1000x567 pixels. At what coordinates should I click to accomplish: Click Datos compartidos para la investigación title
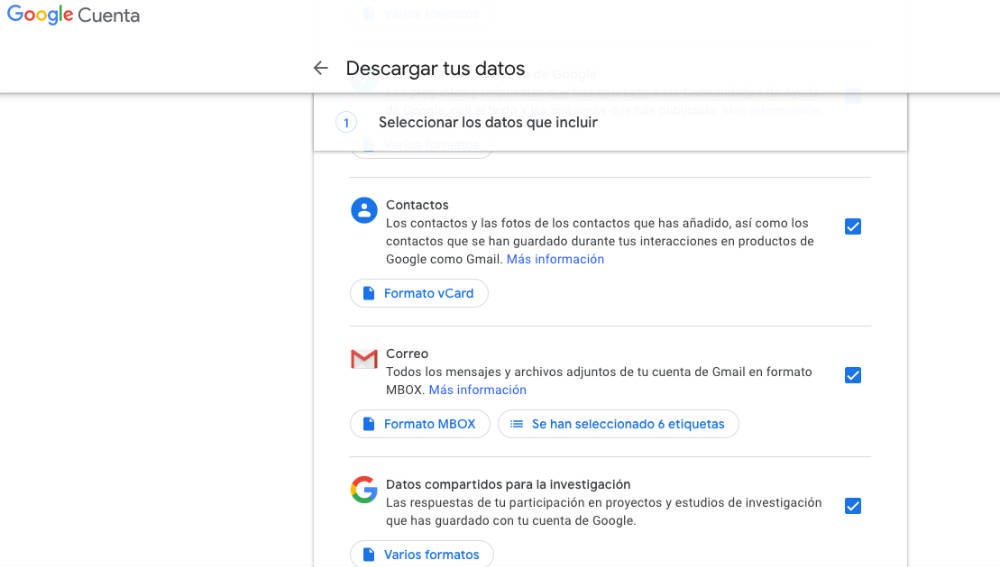(x=508, y=484)
